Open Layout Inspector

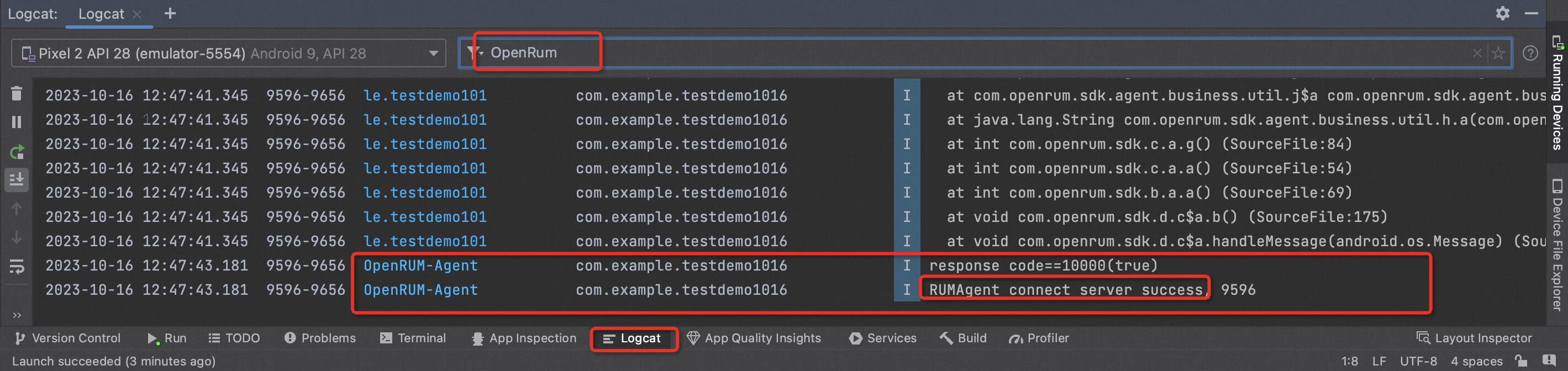(x=1474, y=338)
